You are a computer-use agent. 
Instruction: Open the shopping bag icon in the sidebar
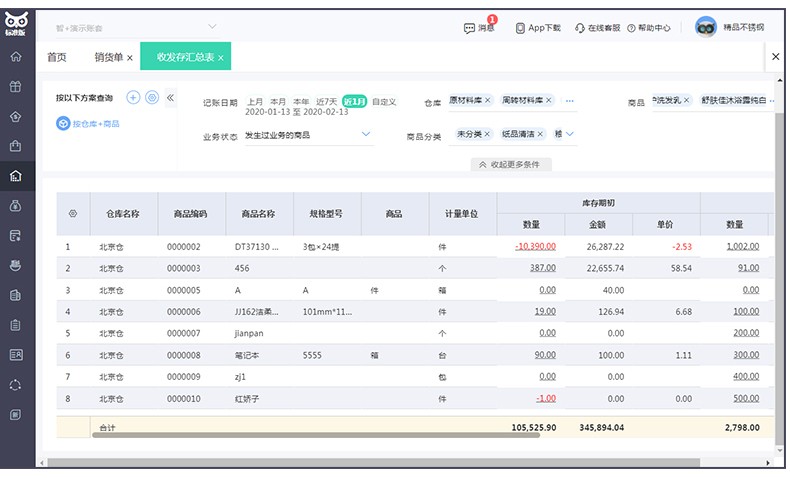point(16,146)
